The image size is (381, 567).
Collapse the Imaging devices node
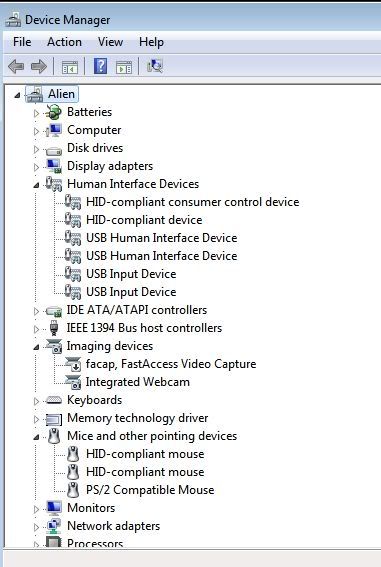(x=36, y=348)
